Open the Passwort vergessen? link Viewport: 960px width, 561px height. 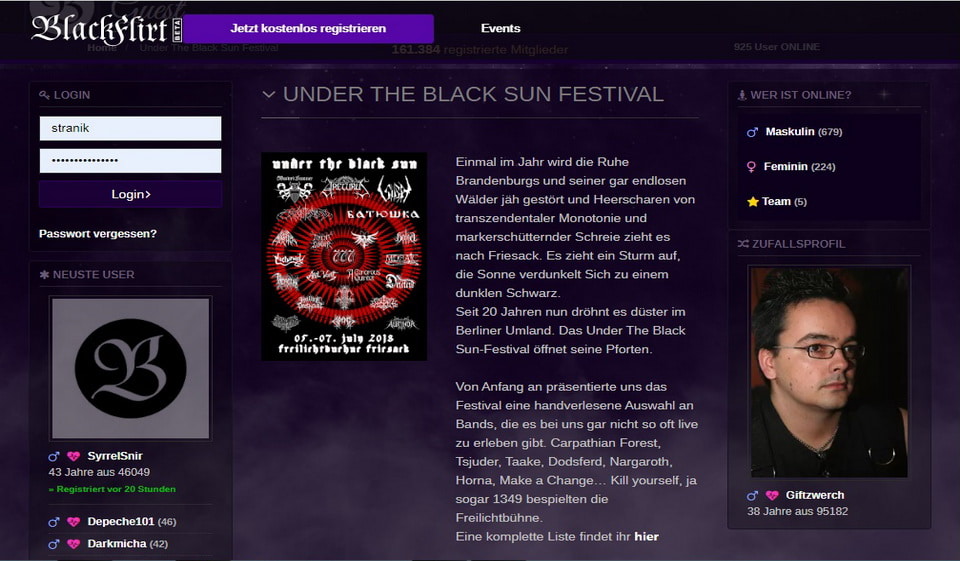click(98, 233)
